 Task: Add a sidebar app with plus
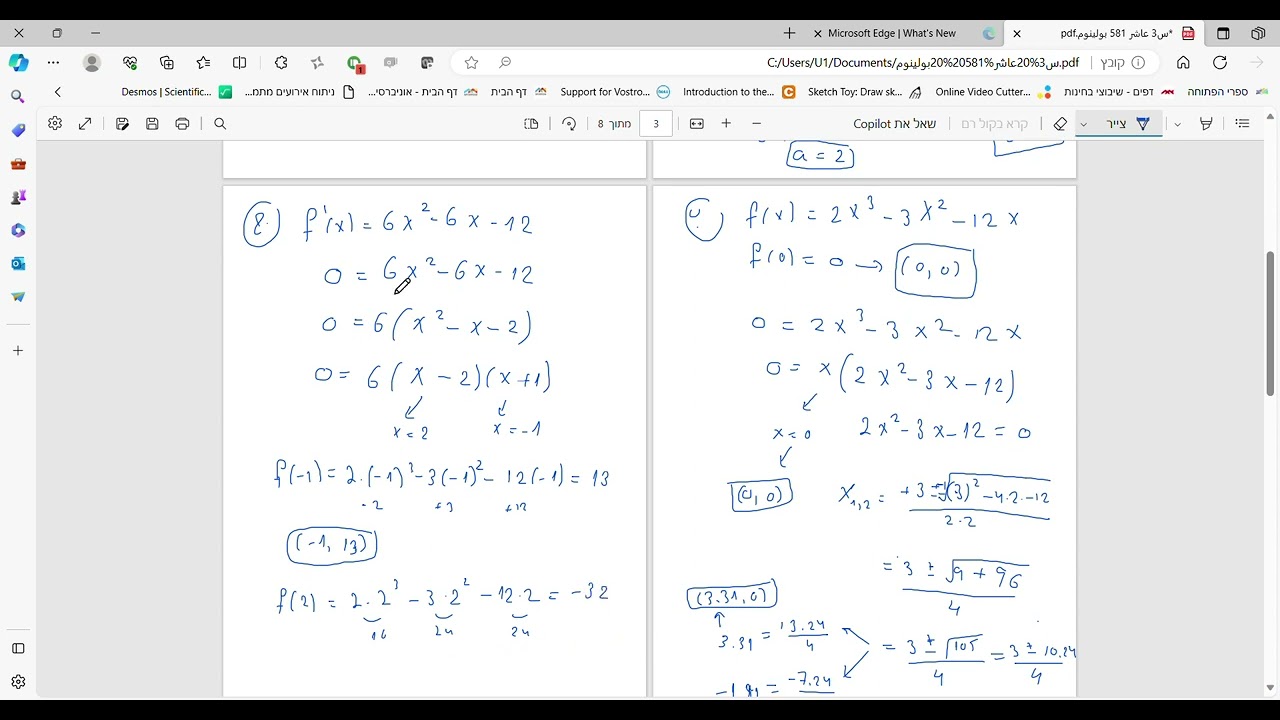18,351
